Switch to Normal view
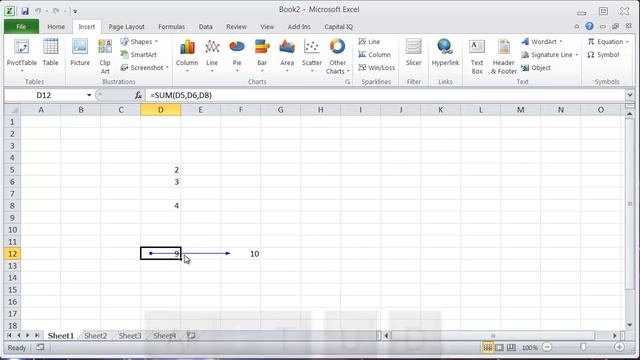The width and height of the screenshot is (640, 360). coord(488,347)
